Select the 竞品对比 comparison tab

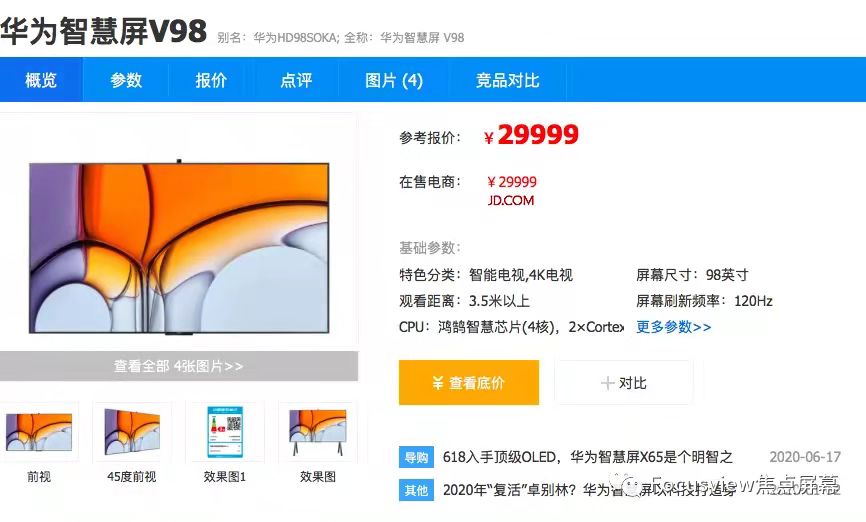(508, 80)
